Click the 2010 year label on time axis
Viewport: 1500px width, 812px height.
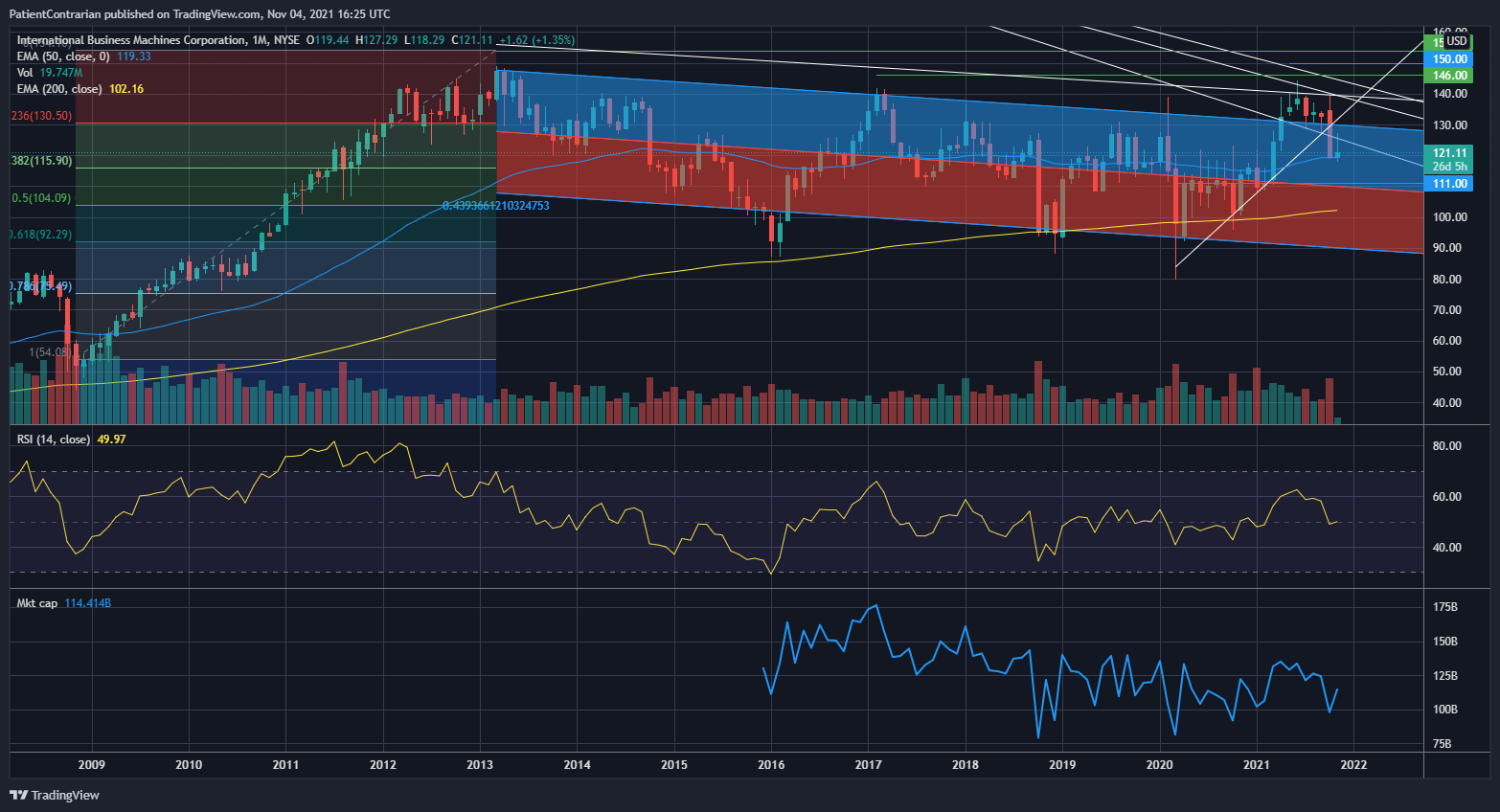click(189, 765)
